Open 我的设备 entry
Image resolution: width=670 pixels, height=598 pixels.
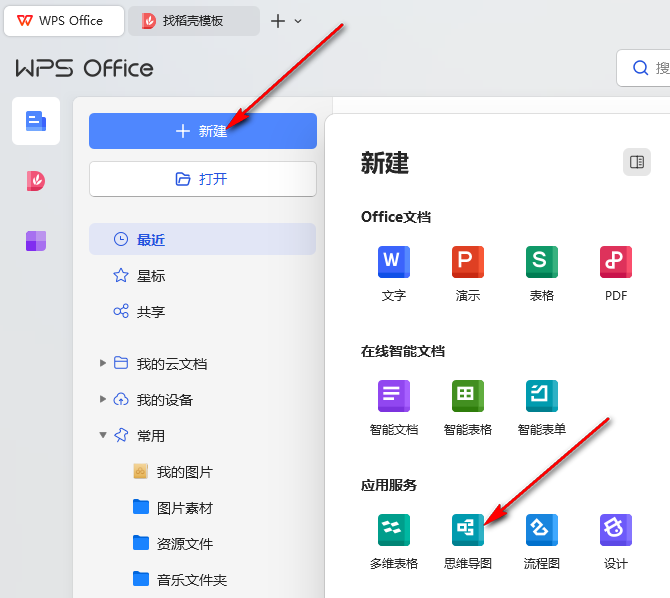tap(165, 400)
